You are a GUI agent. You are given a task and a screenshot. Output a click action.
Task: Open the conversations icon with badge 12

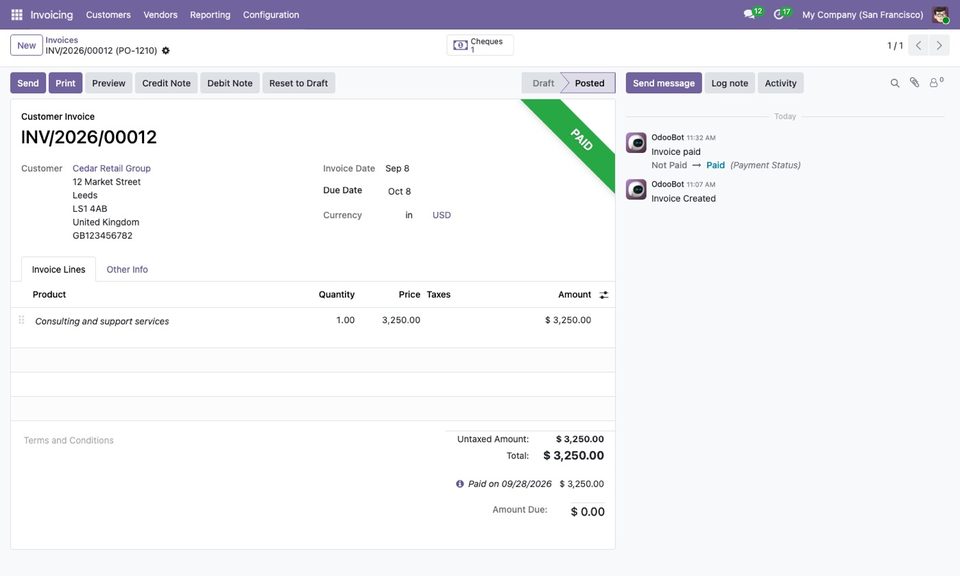752,13
